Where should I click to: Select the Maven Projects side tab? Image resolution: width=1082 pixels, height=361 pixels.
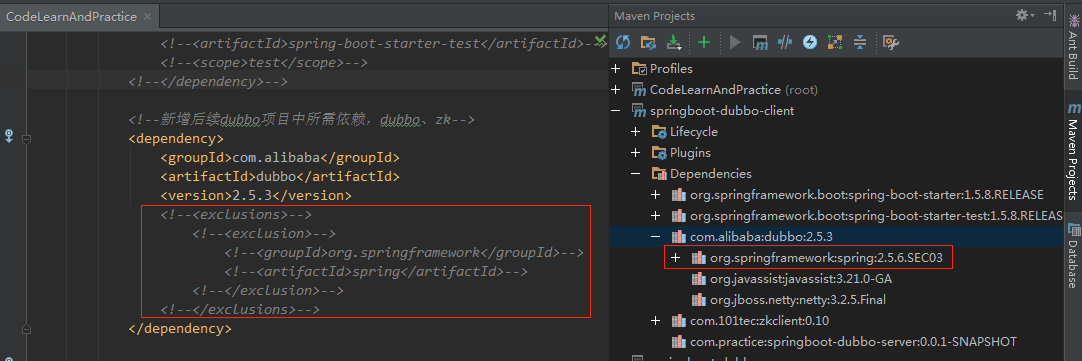click(x=1073, y=152)
